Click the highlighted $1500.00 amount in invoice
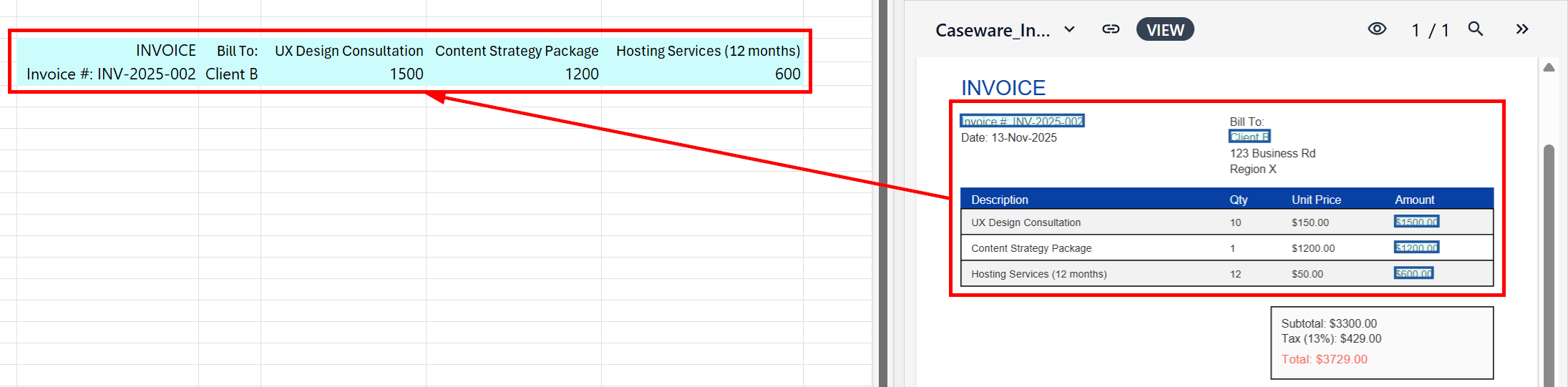Image resolution: width=1568 pixels, height=387 pixels. 1416,222
